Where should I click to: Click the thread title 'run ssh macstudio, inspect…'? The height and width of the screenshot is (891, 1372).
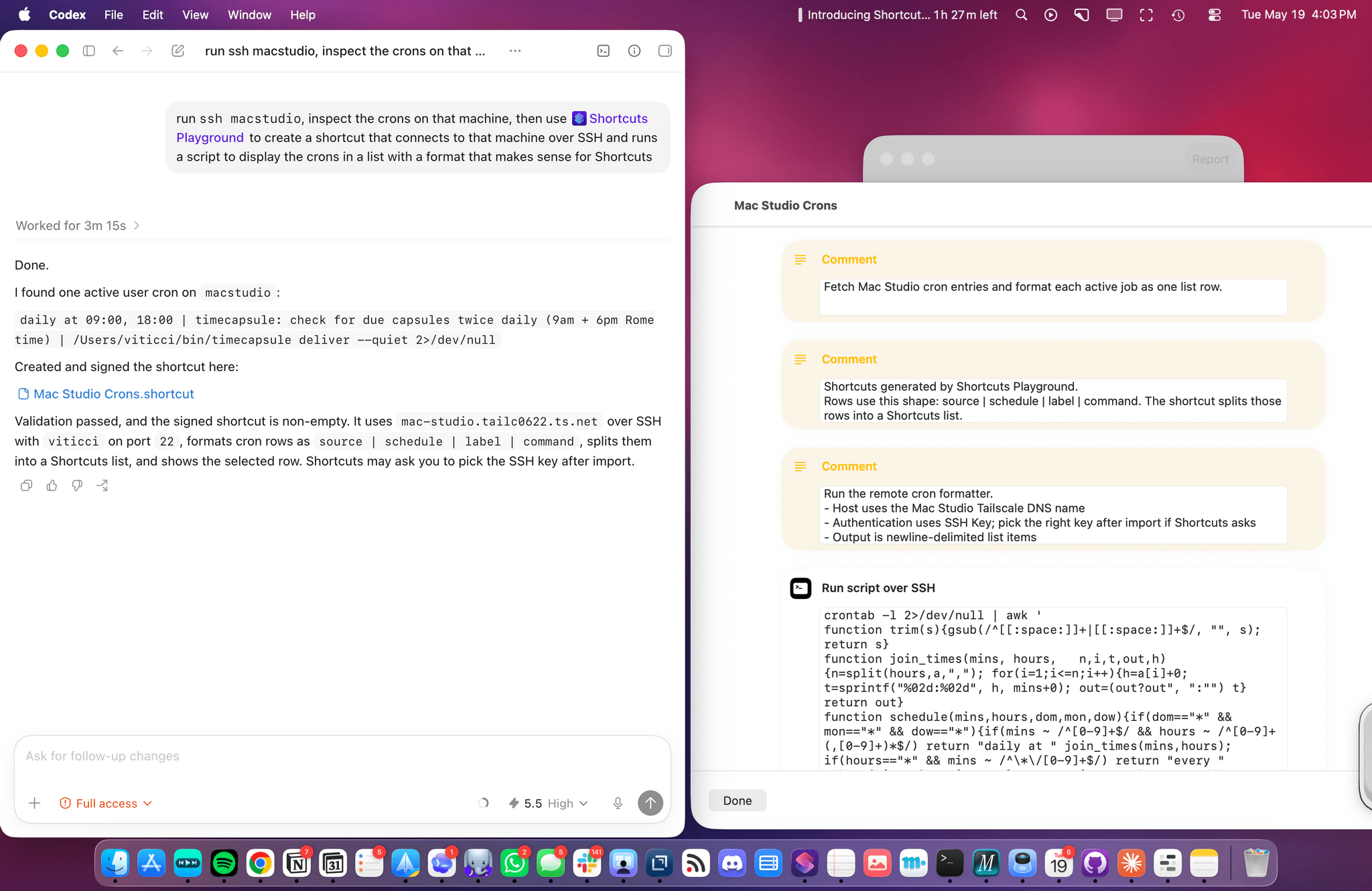click(345, 51)
